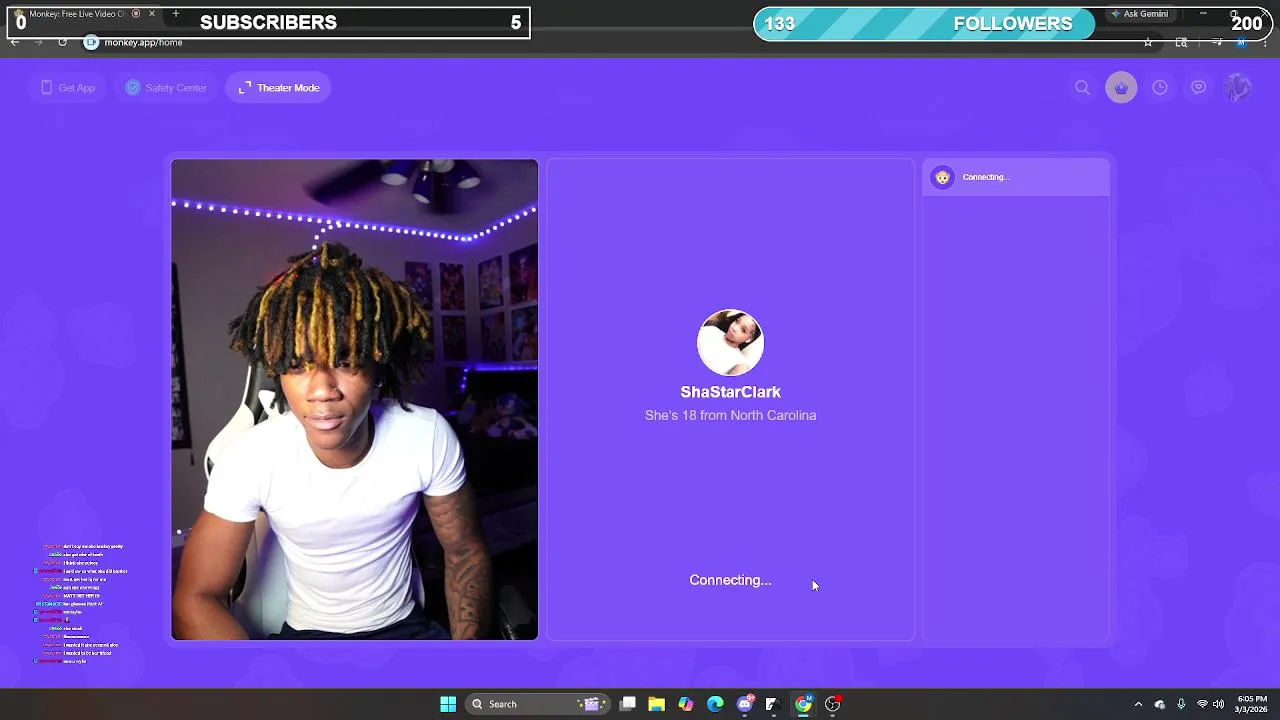Click the 'Connecting...' status in center panel
The width and height of the screenshot is (1280, 720).
730,580
